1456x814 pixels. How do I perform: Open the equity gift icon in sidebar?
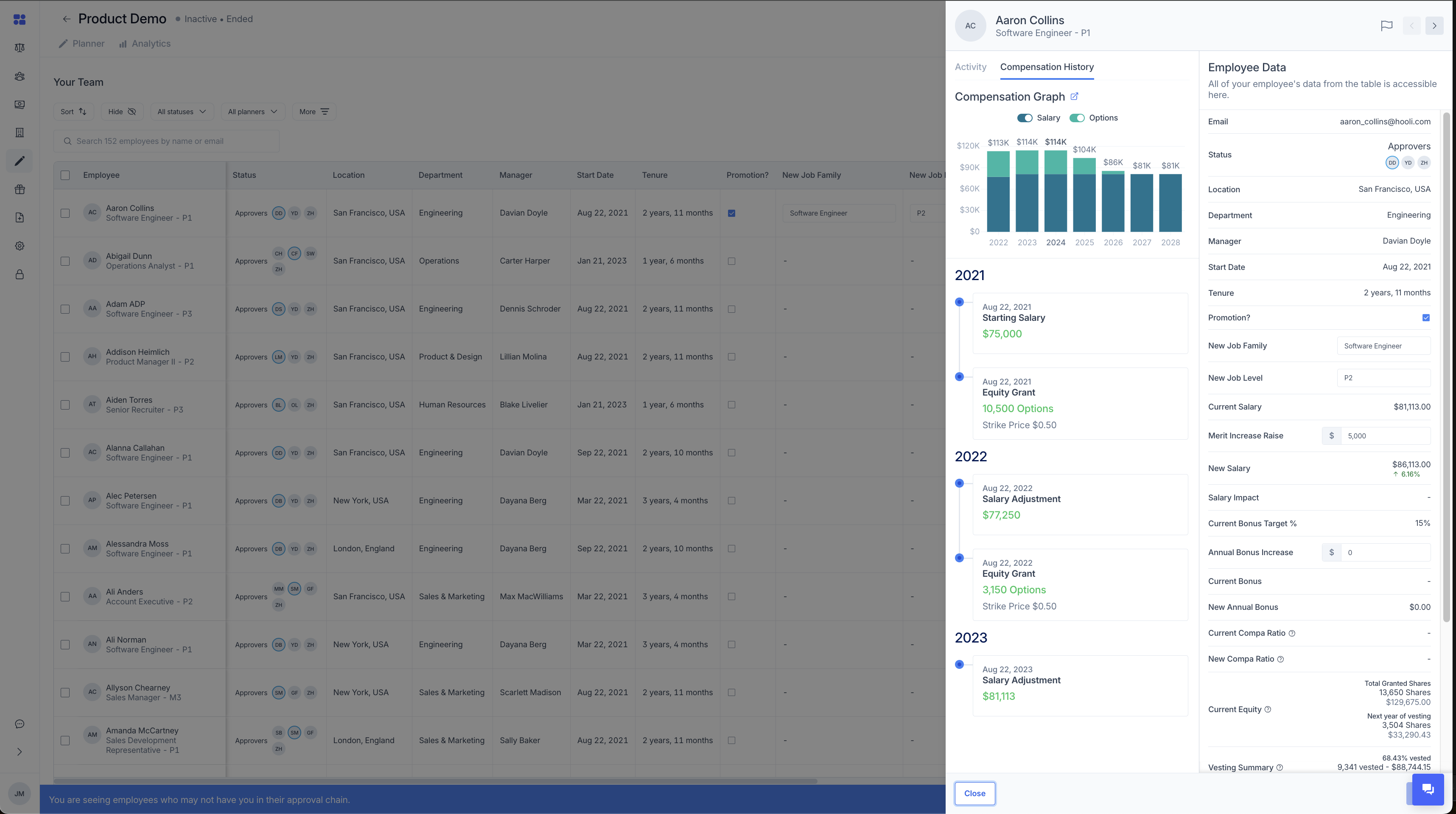coord(19,189)
